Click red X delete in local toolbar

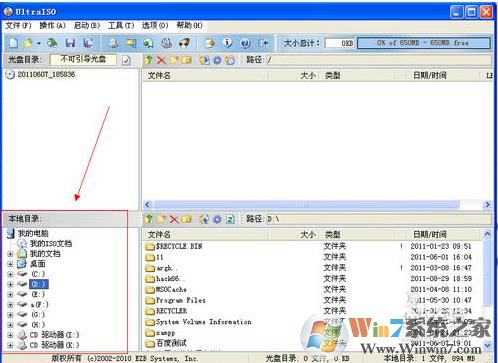(x=174, y=219)
